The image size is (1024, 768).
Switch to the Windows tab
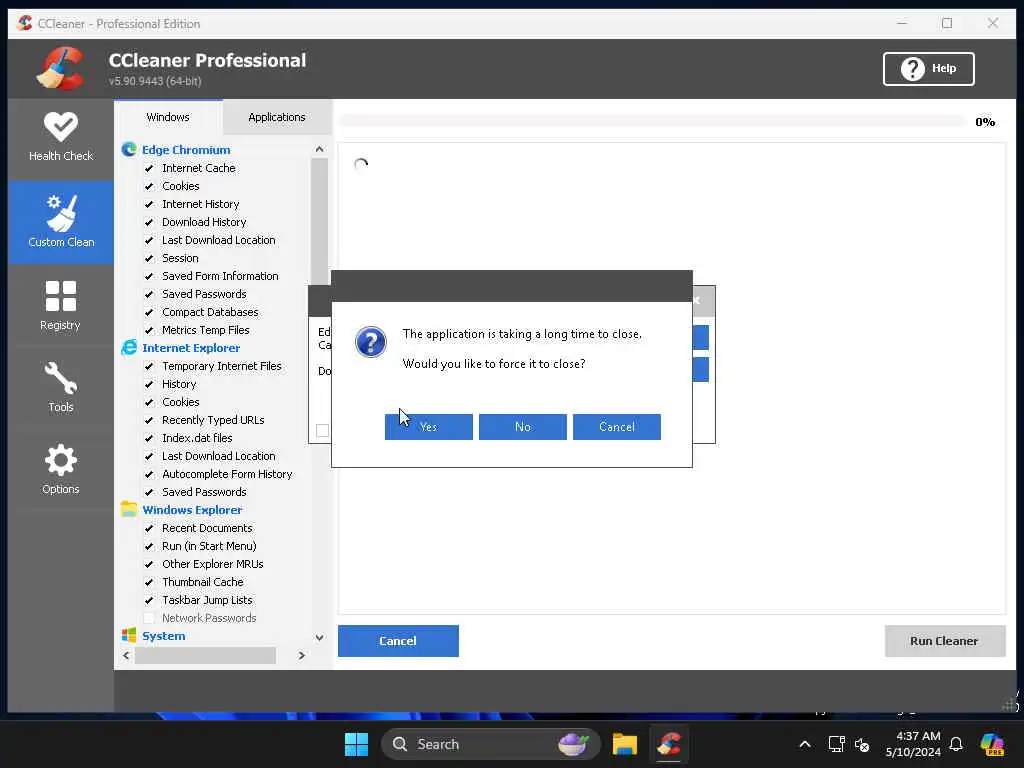coord(168,117)
